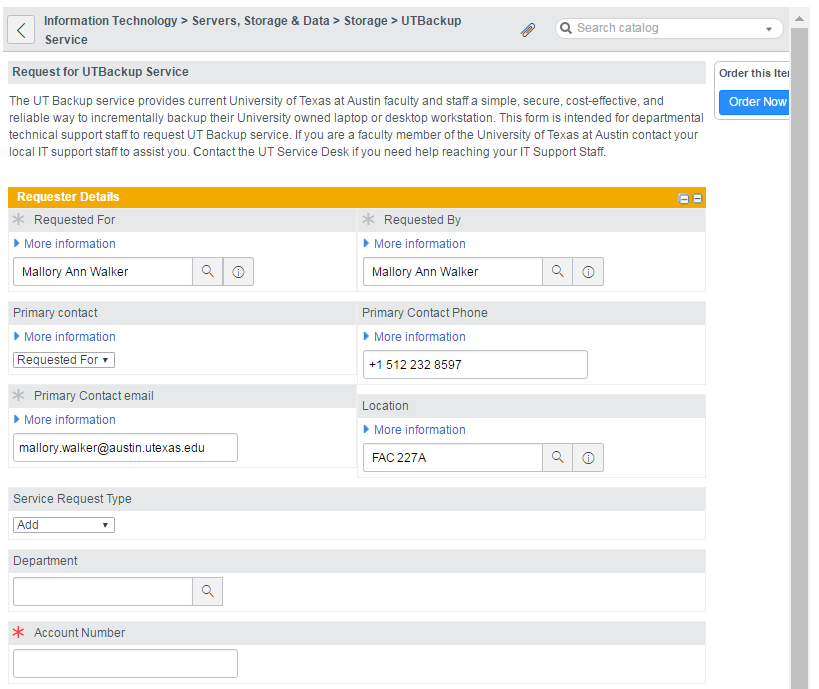Click the Search catalog input field
This screenshot has height=689, width=819.
pyautogui.click(x=669, y=28)
